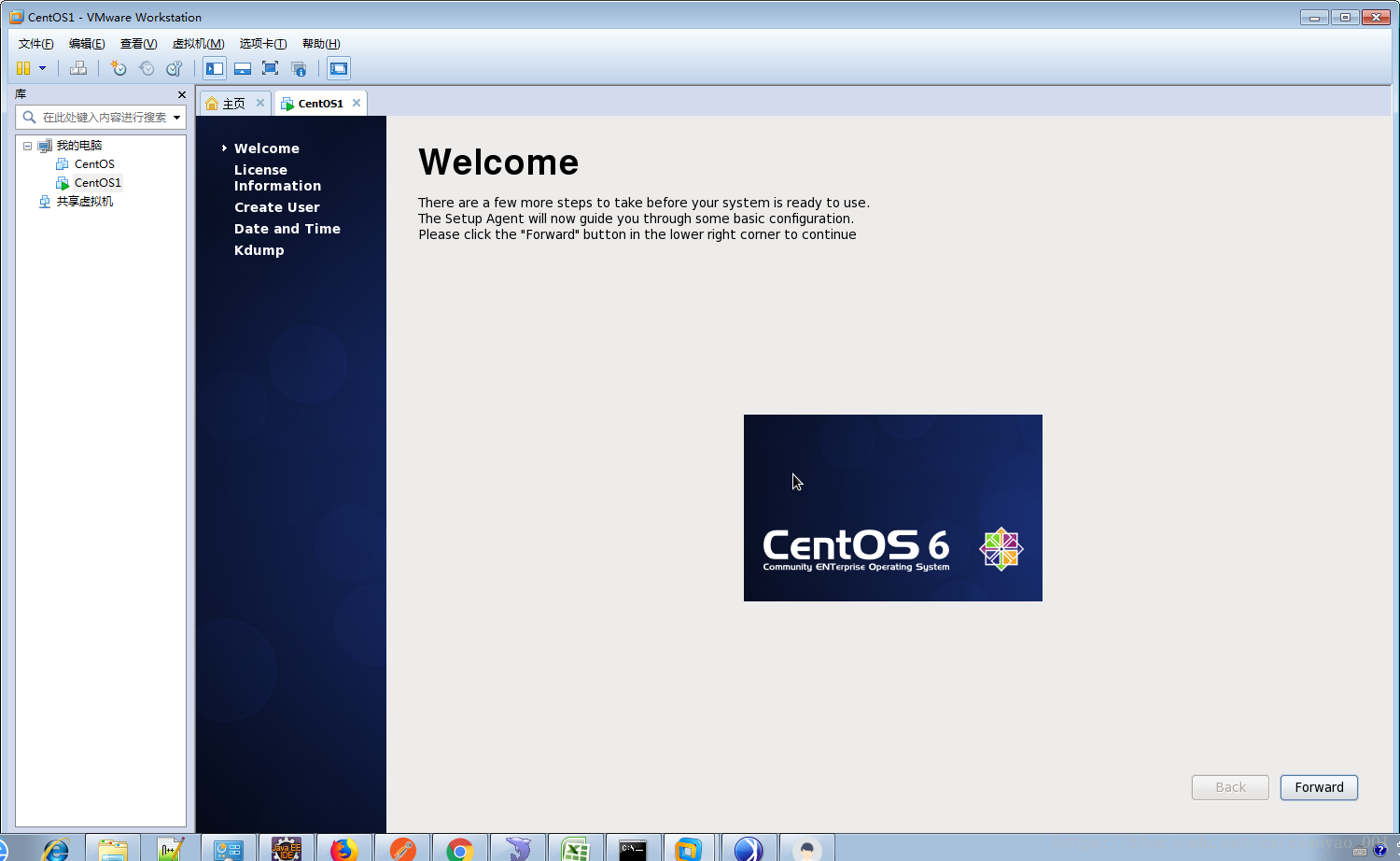Open the 查看(V) menu
Image resolution: width=1400 pixels, height=861 pixels.
138,44
